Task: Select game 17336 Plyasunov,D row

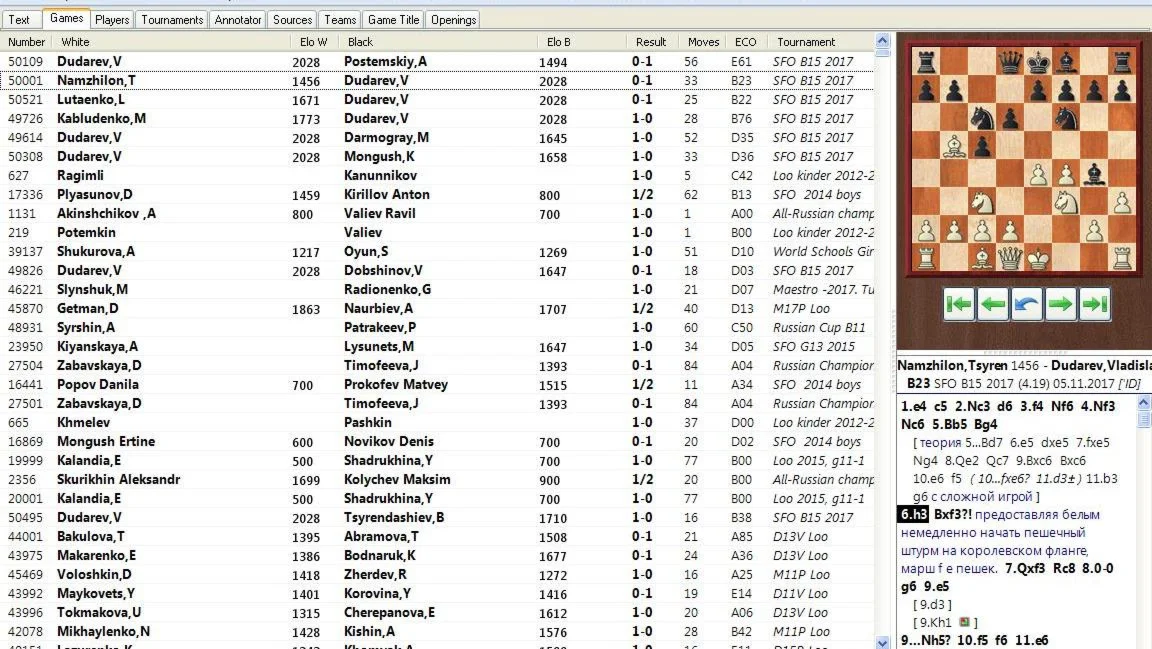Action: [x=437, y=195]
